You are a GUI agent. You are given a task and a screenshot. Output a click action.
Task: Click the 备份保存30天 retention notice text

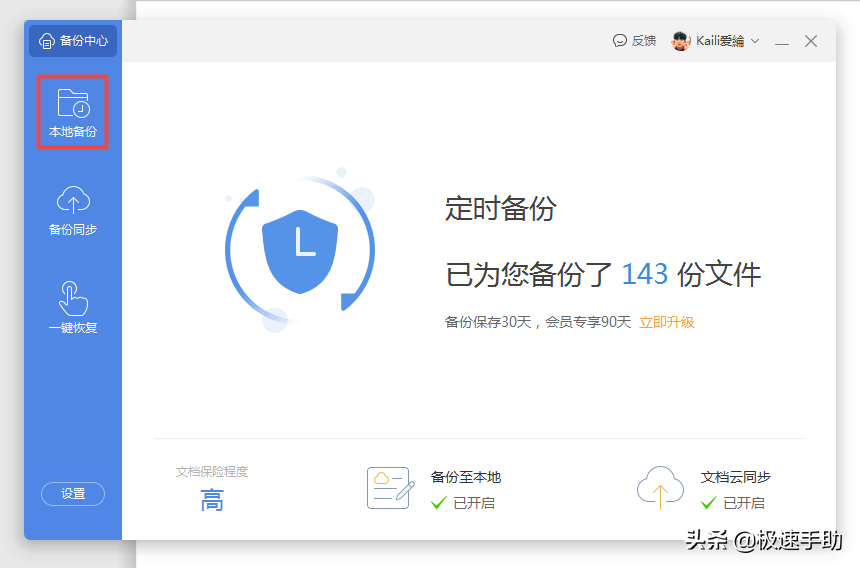click(x=538, y=322)
